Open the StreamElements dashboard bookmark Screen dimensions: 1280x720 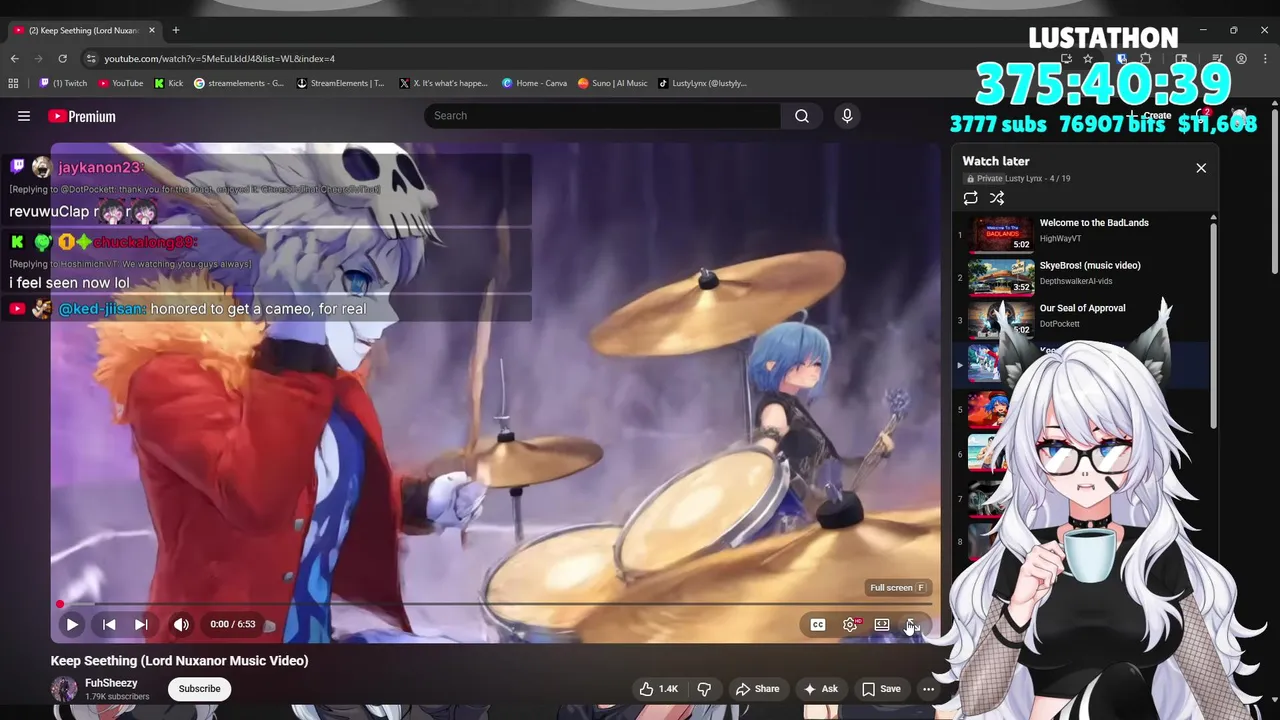pos(341,83)
